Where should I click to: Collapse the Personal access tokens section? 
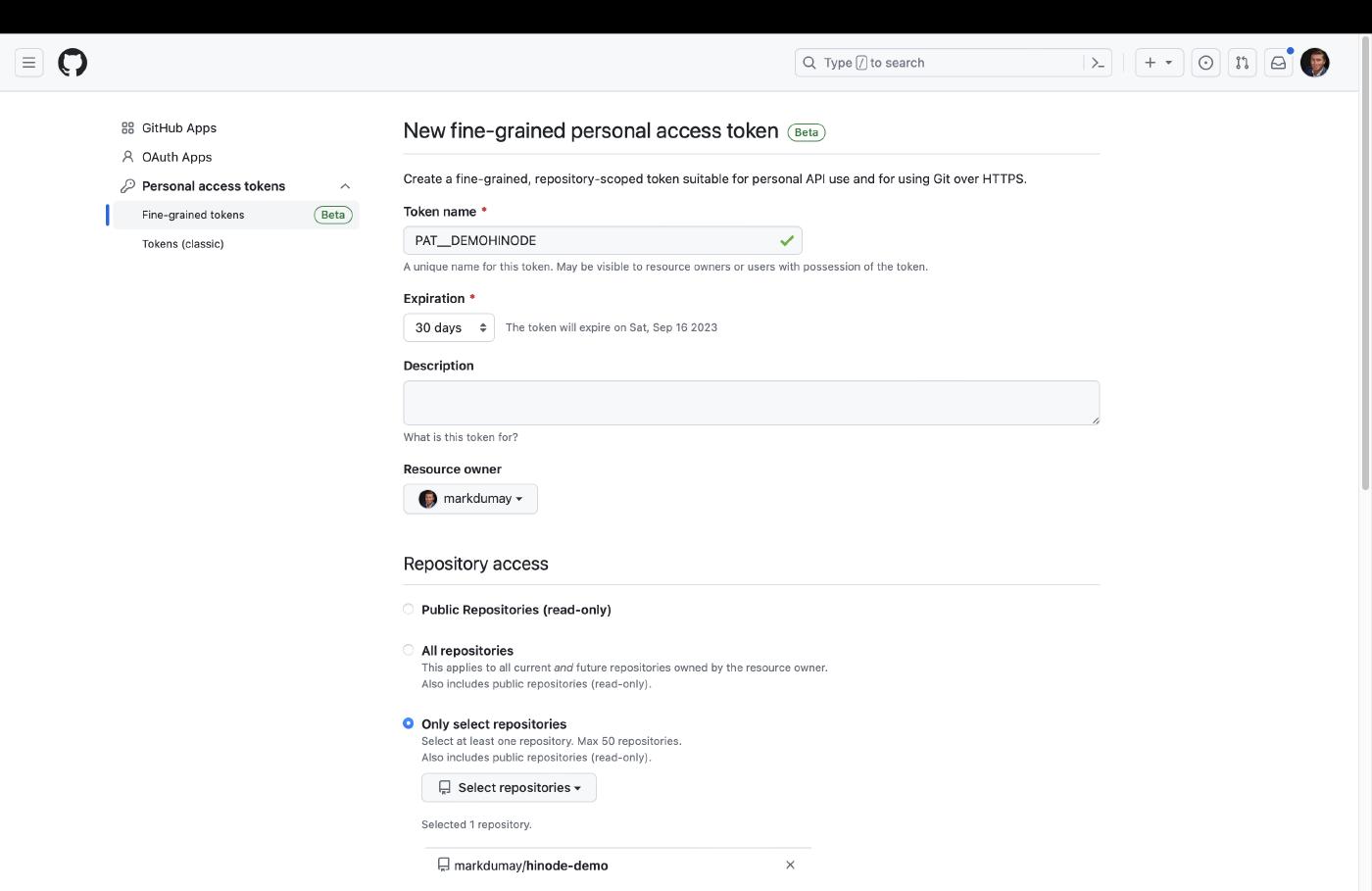[345, 186]
